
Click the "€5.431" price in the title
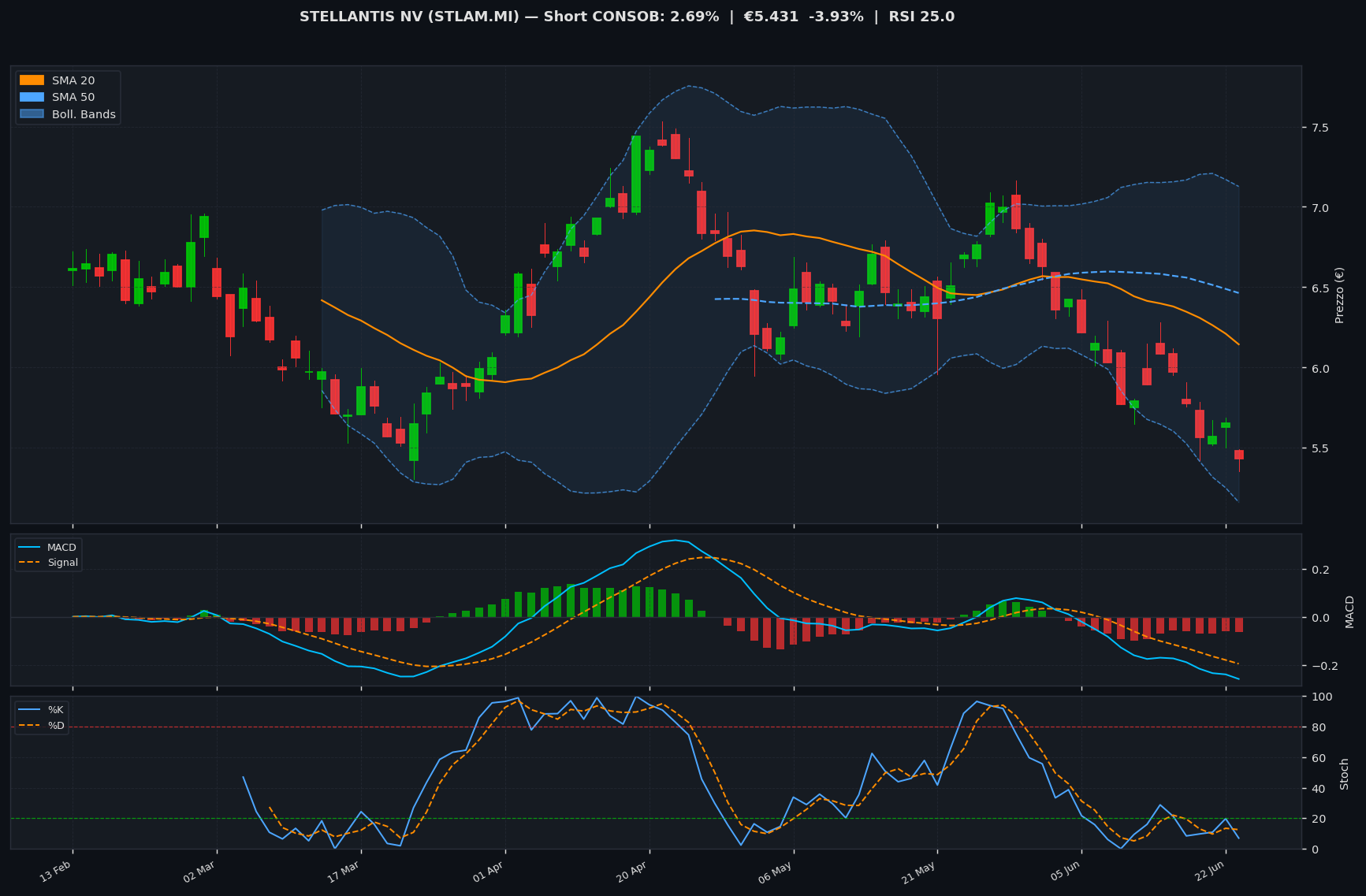click(x=769, y=17)
